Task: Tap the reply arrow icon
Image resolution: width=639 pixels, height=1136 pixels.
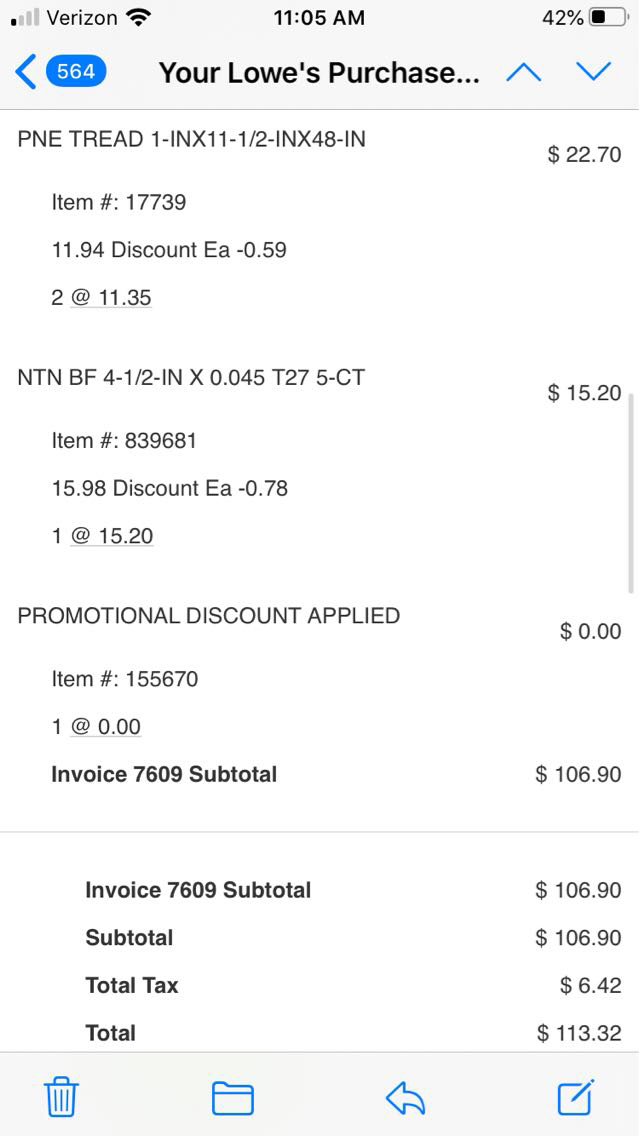Action: click(406, 1098)
